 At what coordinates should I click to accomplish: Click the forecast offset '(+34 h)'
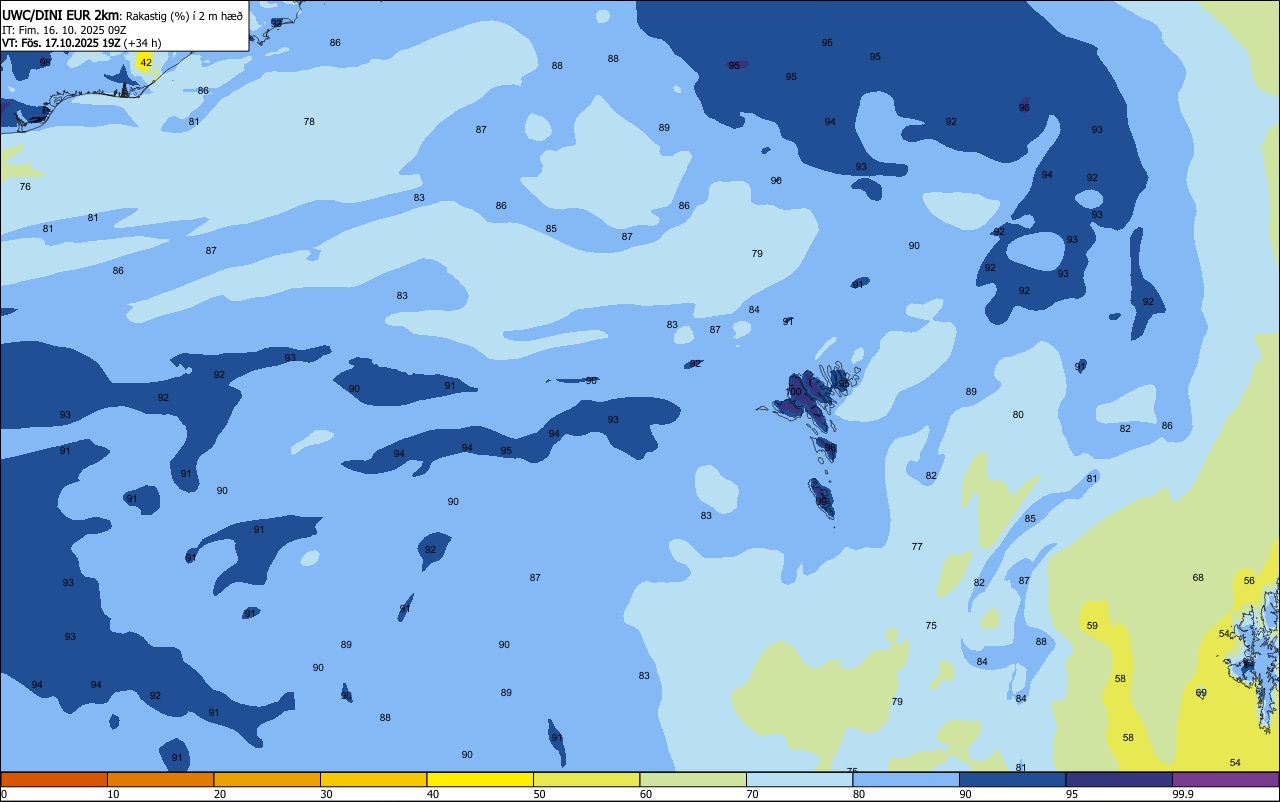(x=143, y=43)
